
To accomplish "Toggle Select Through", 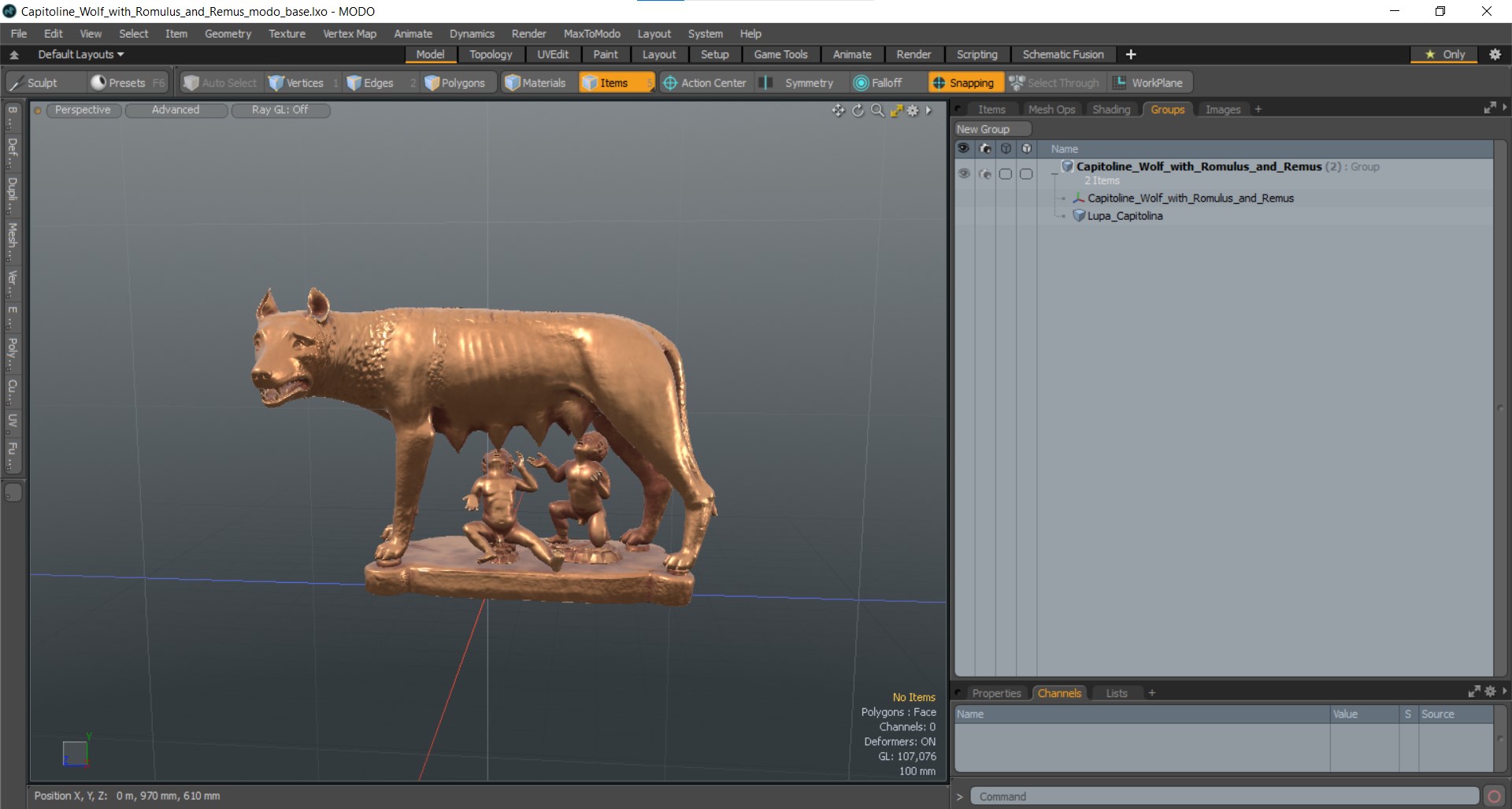I will 1054,83.
